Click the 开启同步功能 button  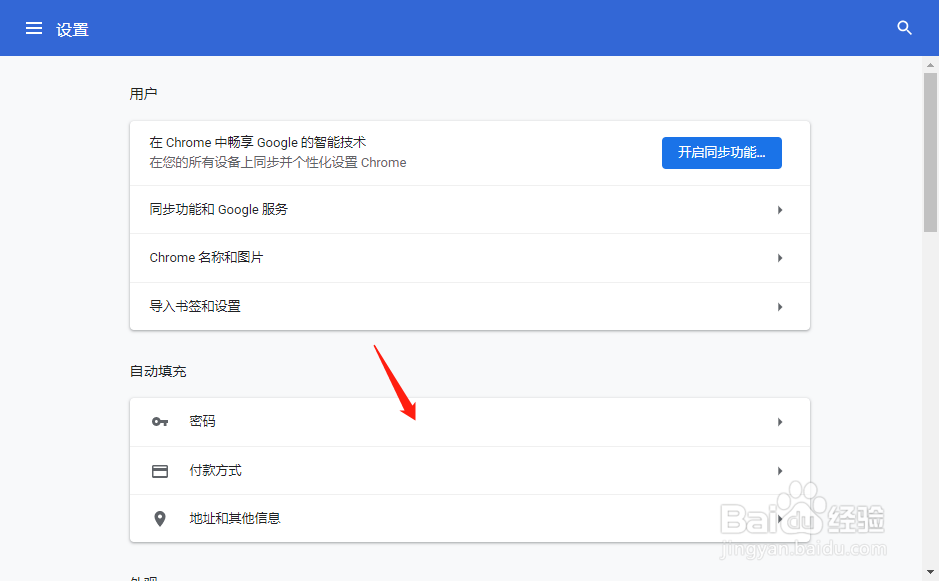pyautogui.click(x=722, y=153)
